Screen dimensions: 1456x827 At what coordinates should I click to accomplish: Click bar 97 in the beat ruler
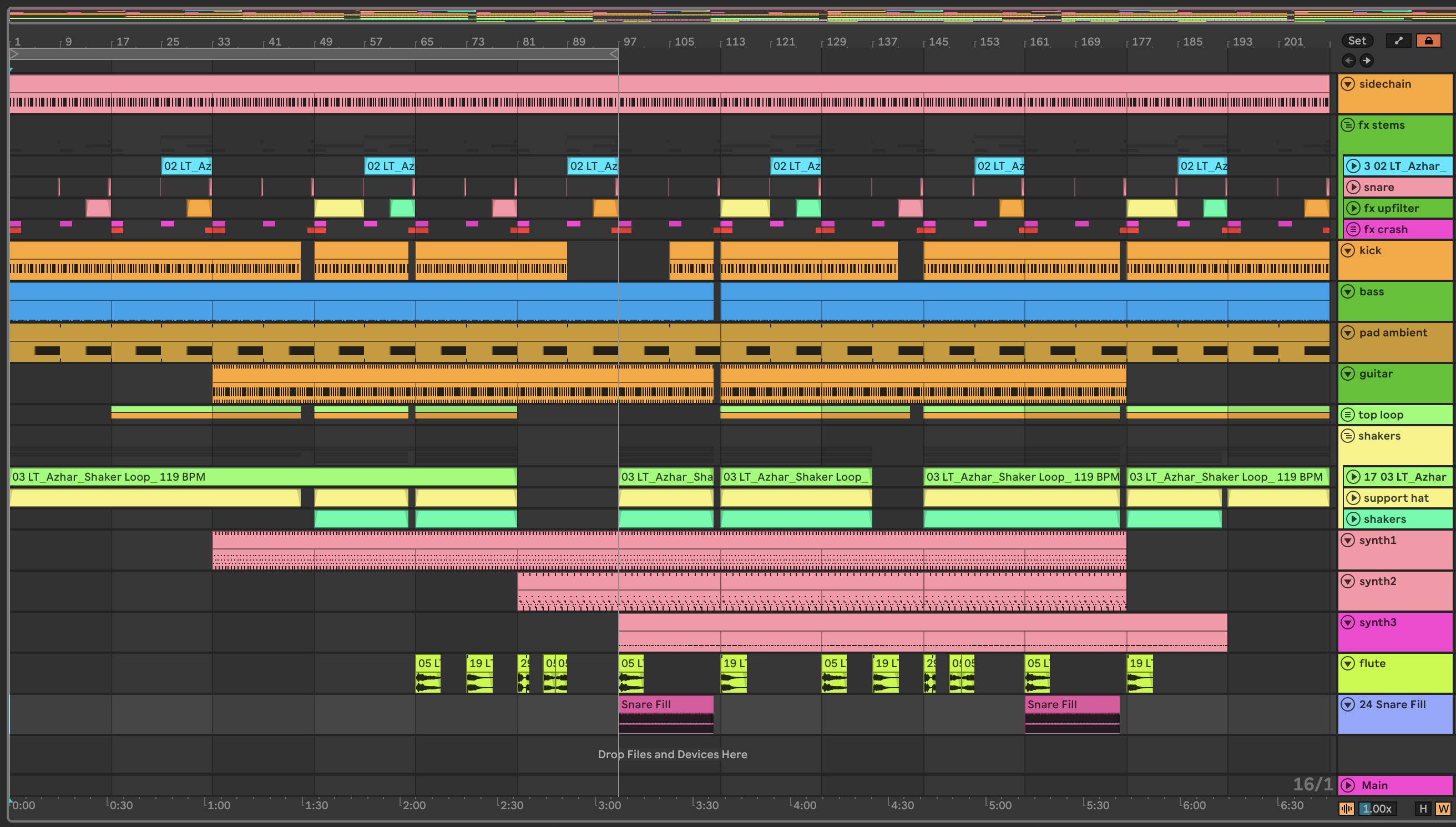point(630,42)
